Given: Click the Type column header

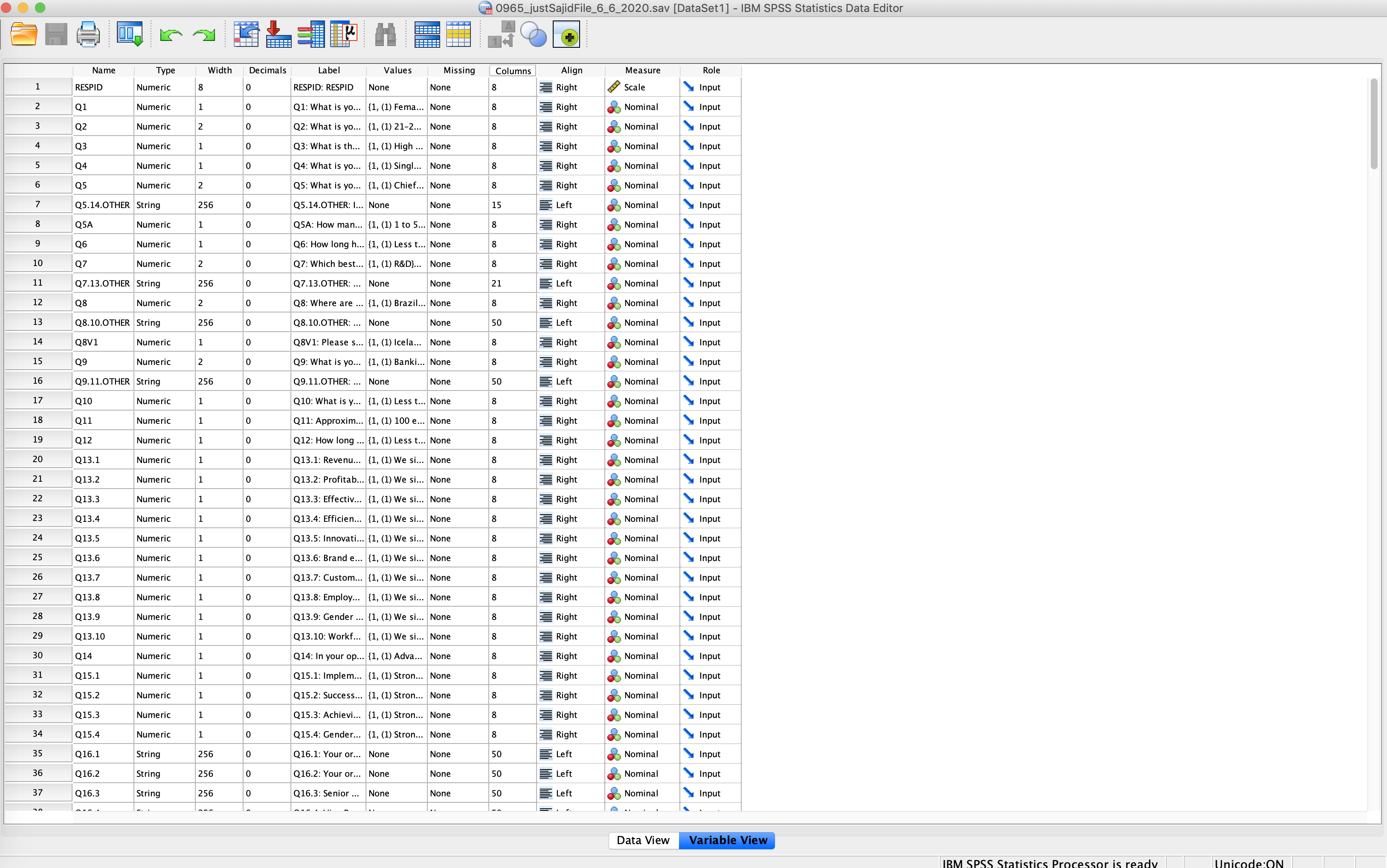Looking at the screenshot, I should [165, 70].
